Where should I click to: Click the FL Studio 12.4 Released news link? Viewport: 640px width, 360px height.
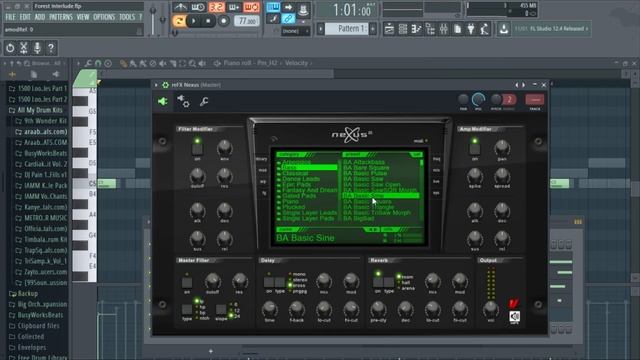coord(551,29)
